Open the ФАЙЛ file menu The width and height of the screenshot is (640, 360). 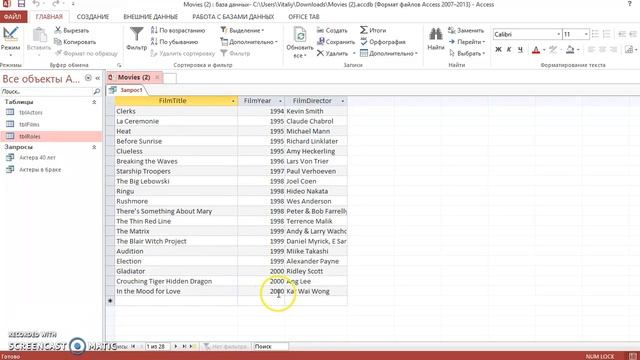[x=13, y=17]
